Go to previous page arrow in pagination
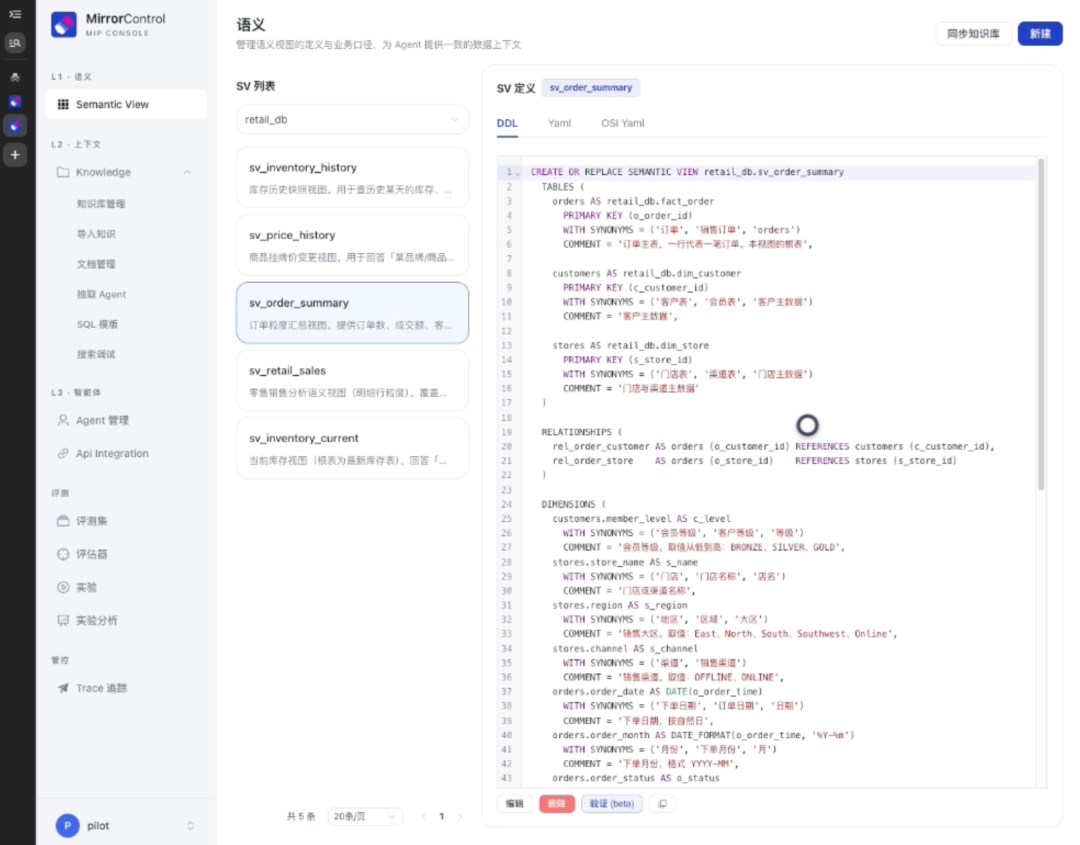 coord(423,817)
